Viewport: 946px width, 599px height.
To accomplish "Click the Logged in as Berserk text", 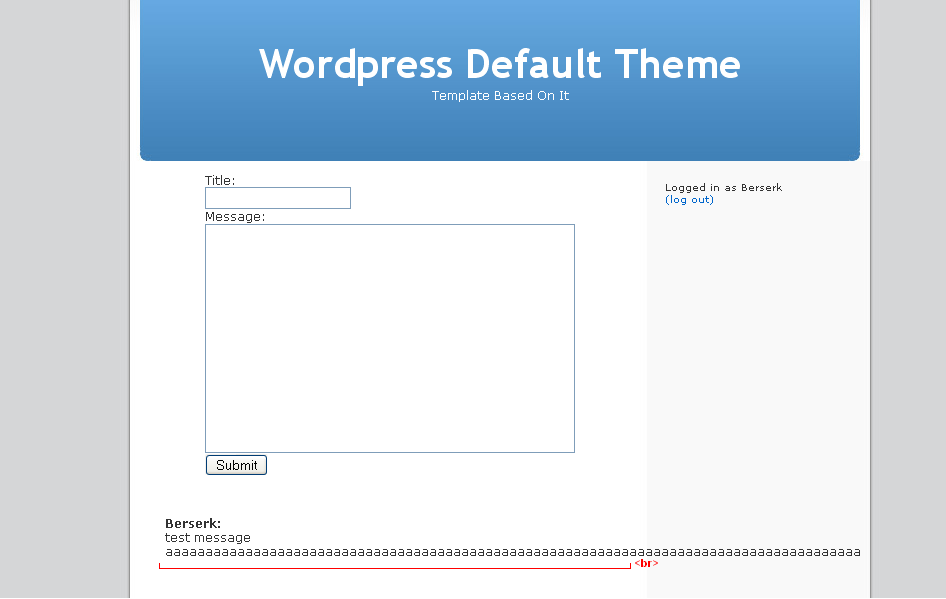I will [723, 187].
